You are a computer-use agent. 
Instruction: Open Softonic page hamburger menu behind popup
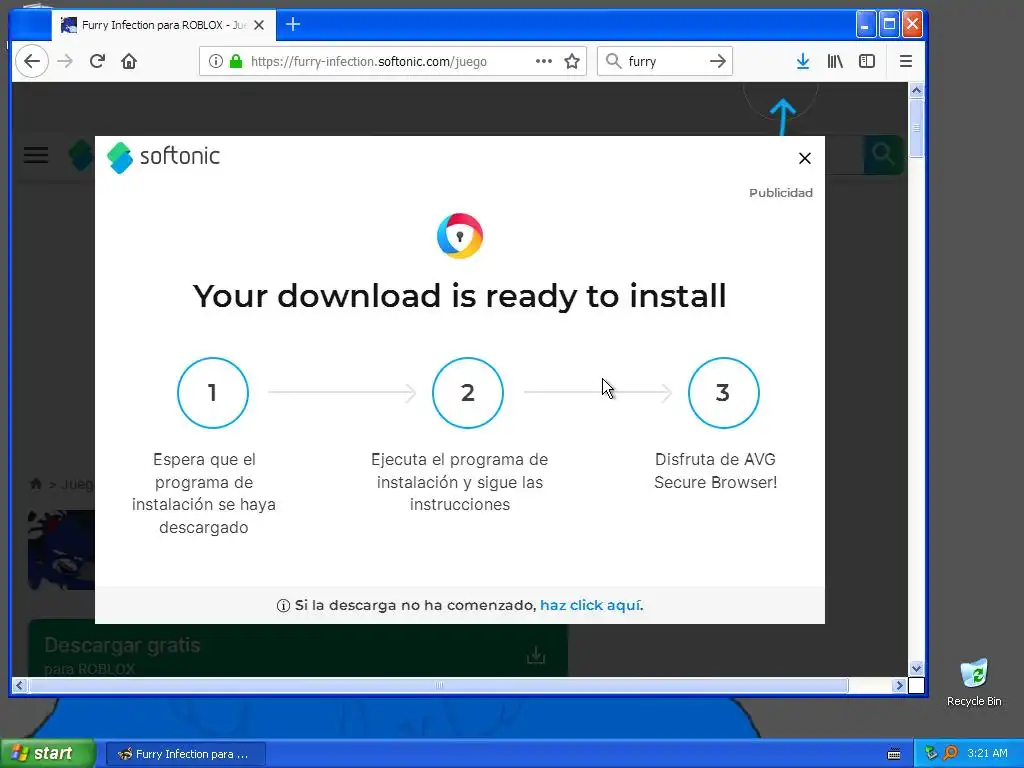[x=36, y=155]
